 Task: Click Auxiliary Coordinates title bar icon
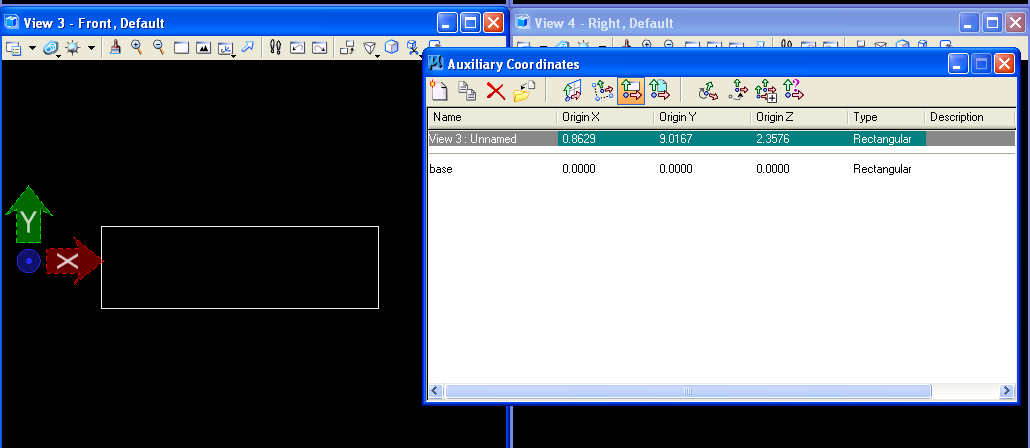pos(436,64)
